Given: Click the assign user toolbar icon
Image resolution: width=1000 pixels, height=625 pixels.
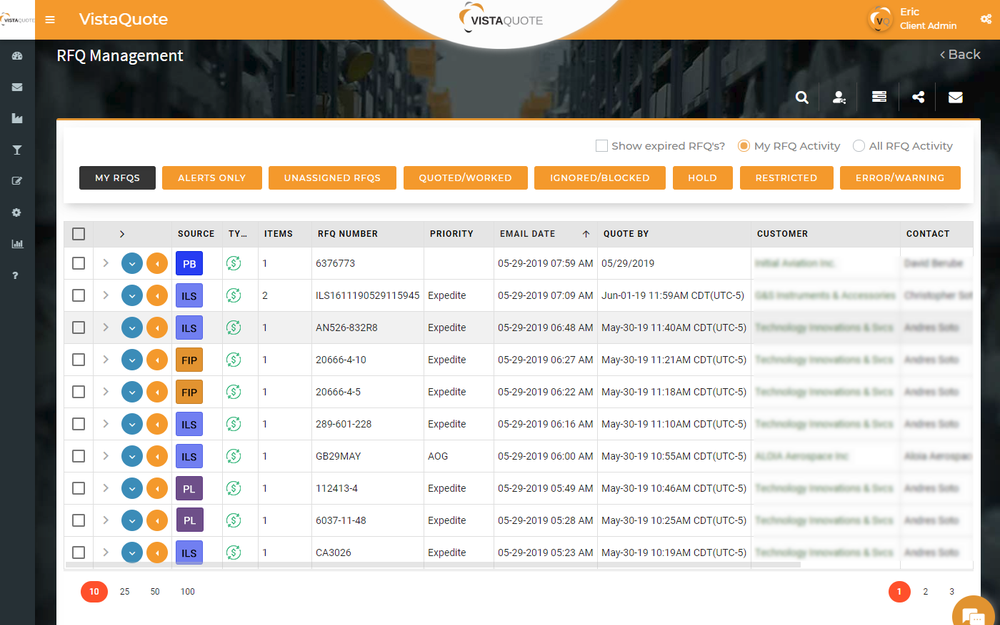Looking at the screenshot, I should pos(839,98).
